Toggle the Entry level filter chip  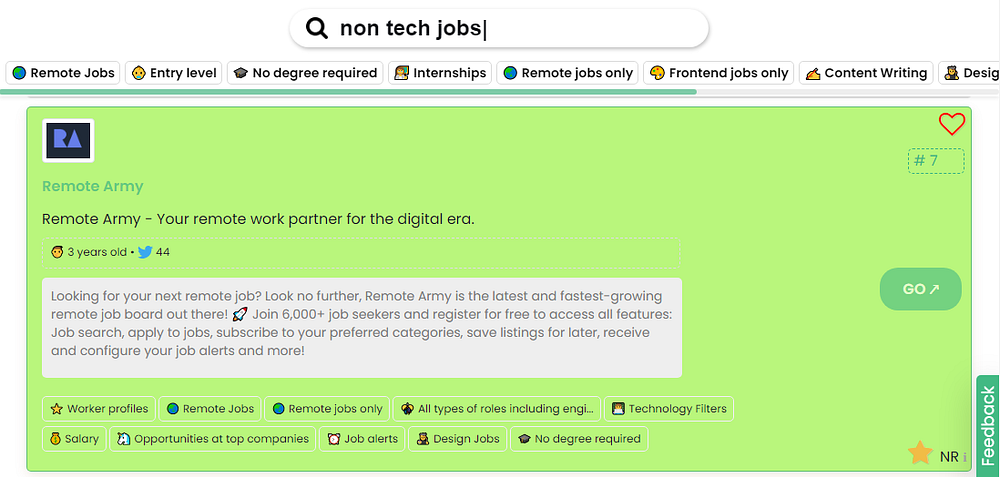coord(173,73)
